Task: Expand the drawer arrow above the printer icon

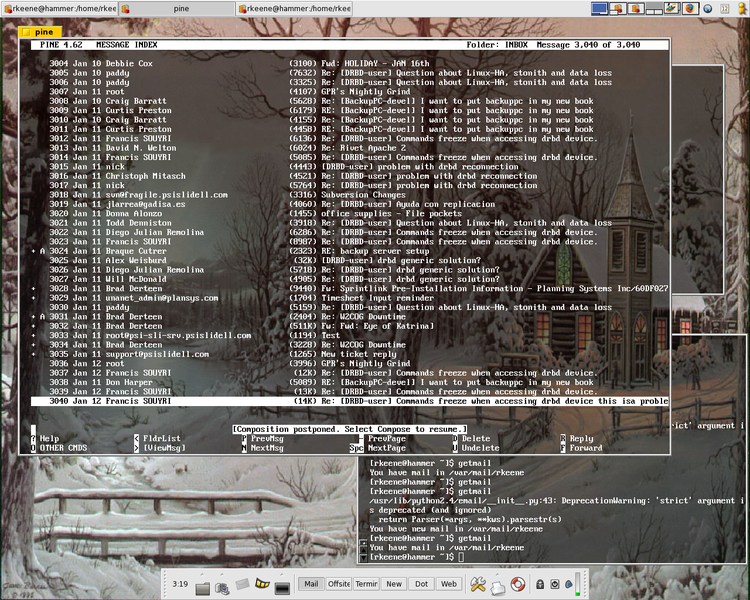Action: coord(497,574)
